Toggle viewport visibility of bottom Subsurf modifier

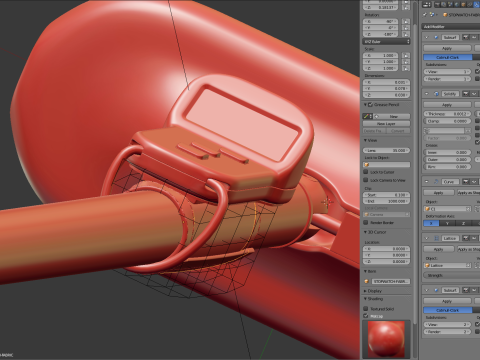pos(473,290)
